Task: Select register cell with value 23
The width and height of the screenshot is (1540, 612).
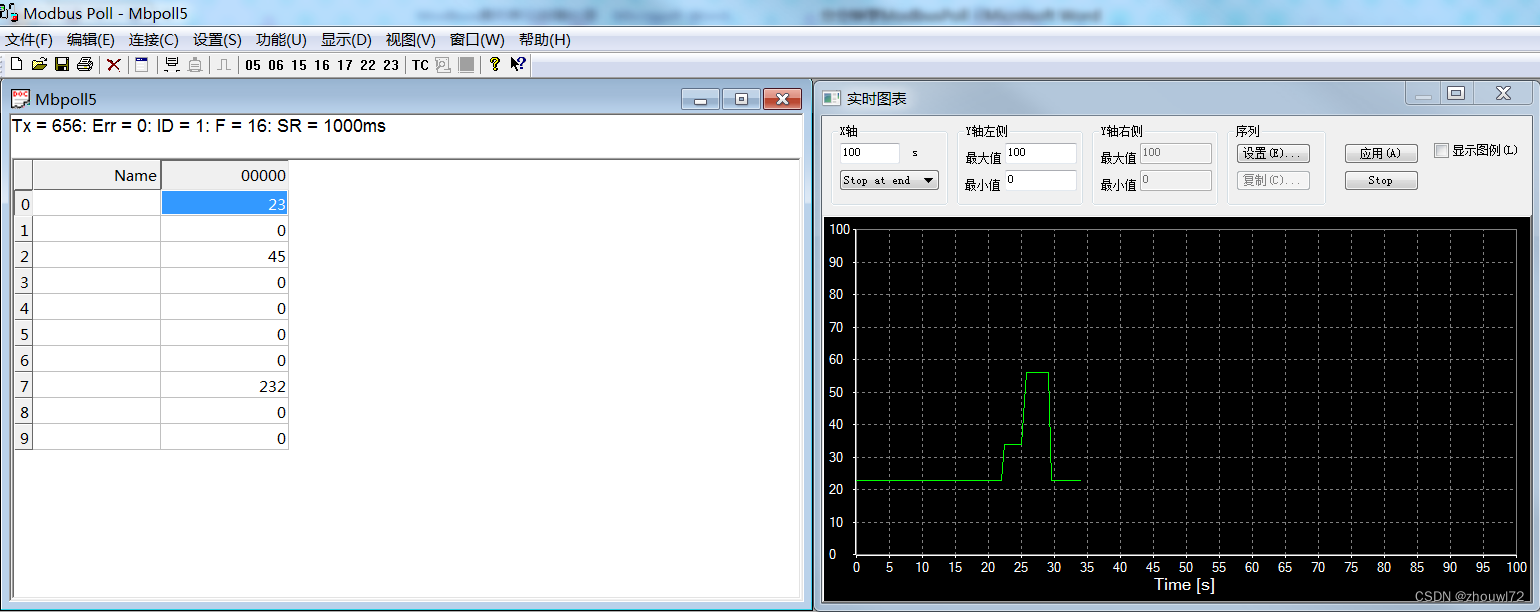Action: tap(224, 204)
